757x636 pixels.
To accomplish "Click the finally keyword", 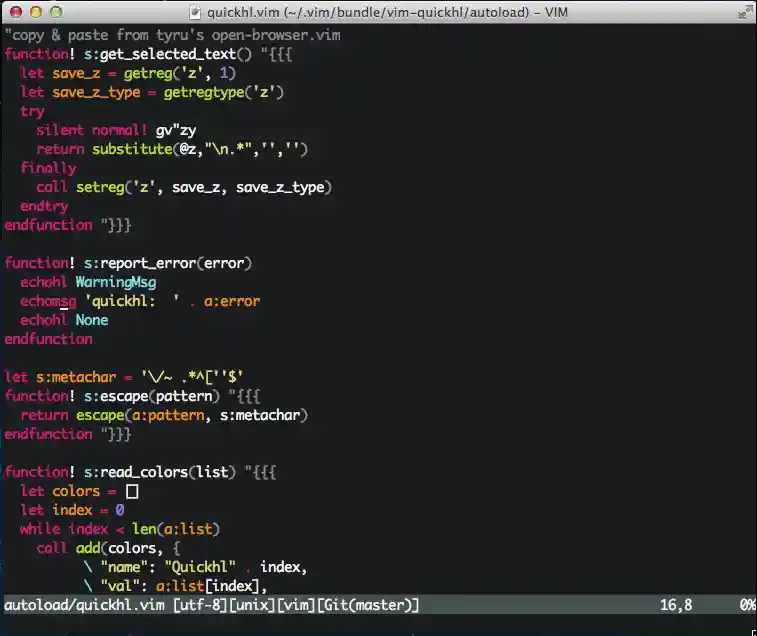I will click(48, 168).
